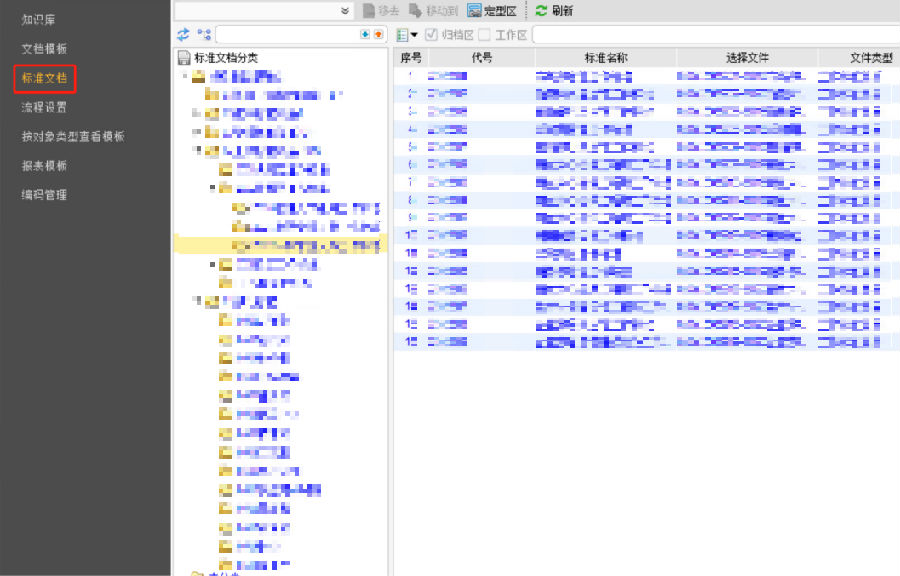Click the 标准名称 column header
The width and height of the screenshot is (900, 576).
coord(604,58)
